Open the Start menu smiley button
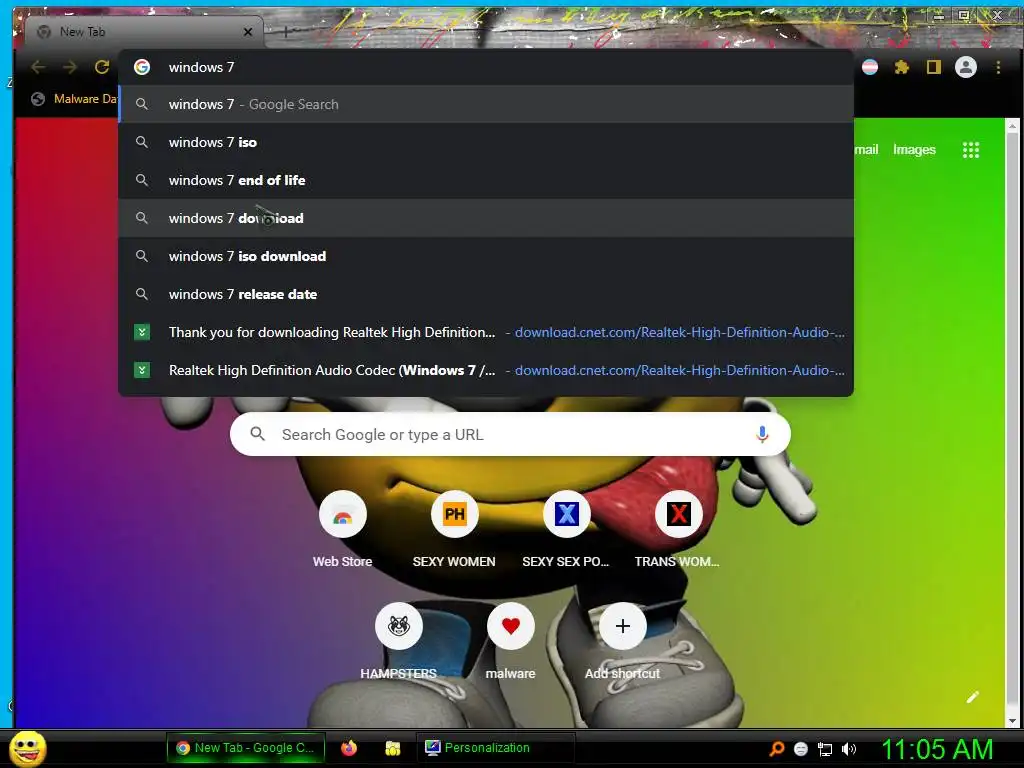 (x=27, y=748)
